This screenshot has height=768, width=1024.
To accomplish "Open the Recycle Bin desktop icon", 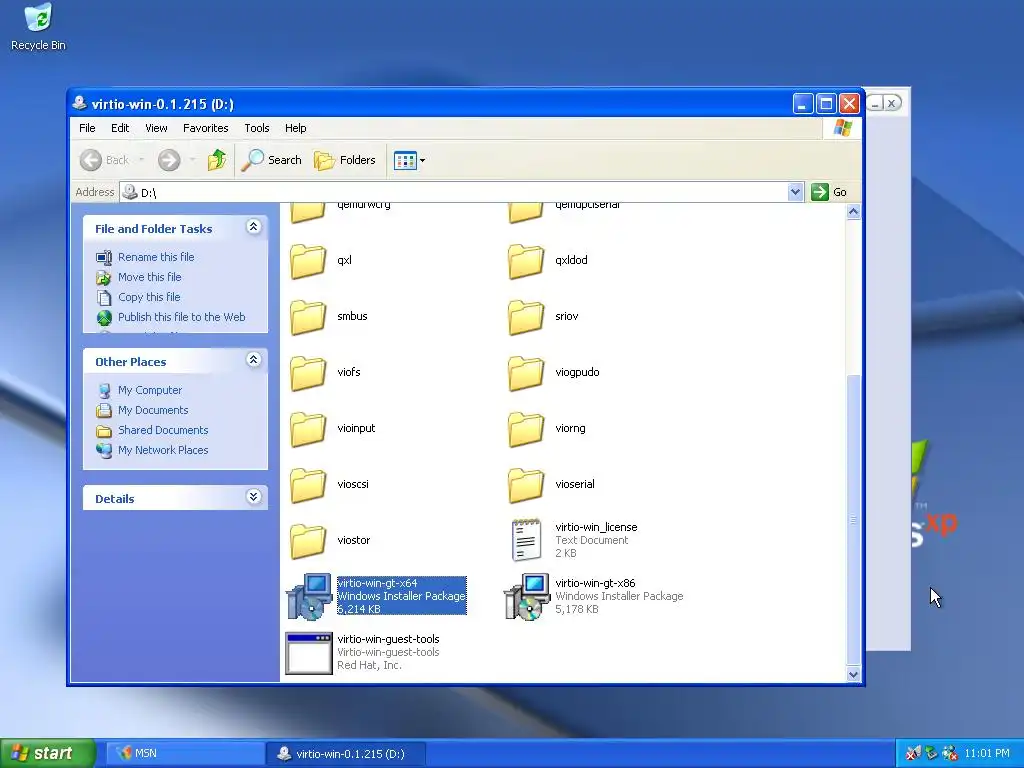I will click(x=38, y=27).
